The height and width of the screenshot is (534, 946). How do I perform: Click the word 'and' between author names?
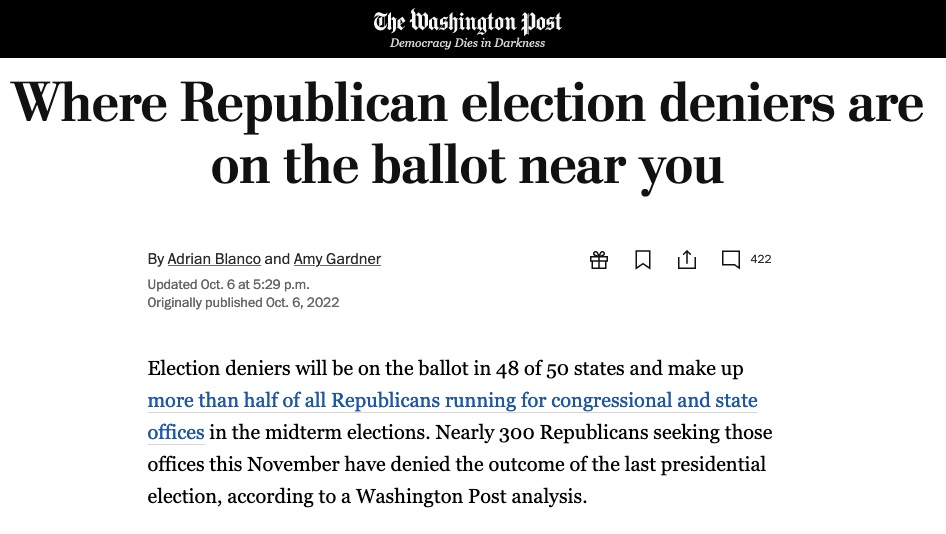278,259
